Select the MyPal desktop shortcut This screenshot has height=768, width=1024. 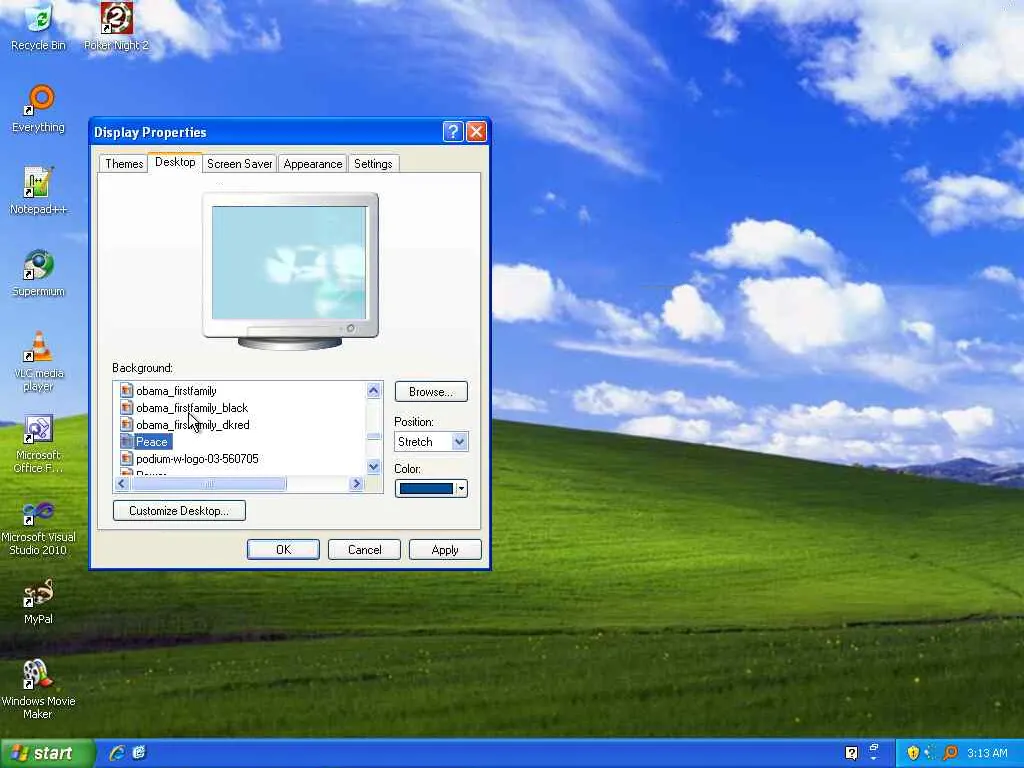[x=38, y=601]
